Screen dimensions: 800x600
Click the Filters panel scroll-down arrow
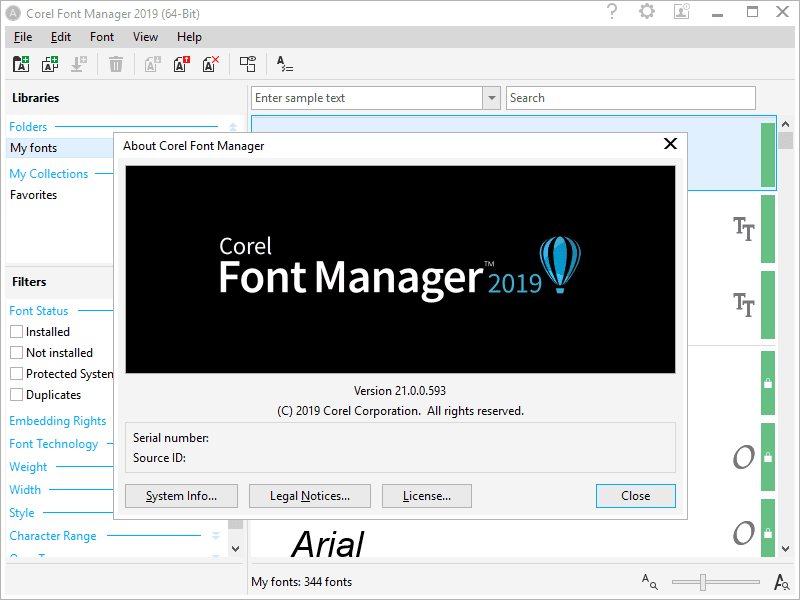point(235,549)
